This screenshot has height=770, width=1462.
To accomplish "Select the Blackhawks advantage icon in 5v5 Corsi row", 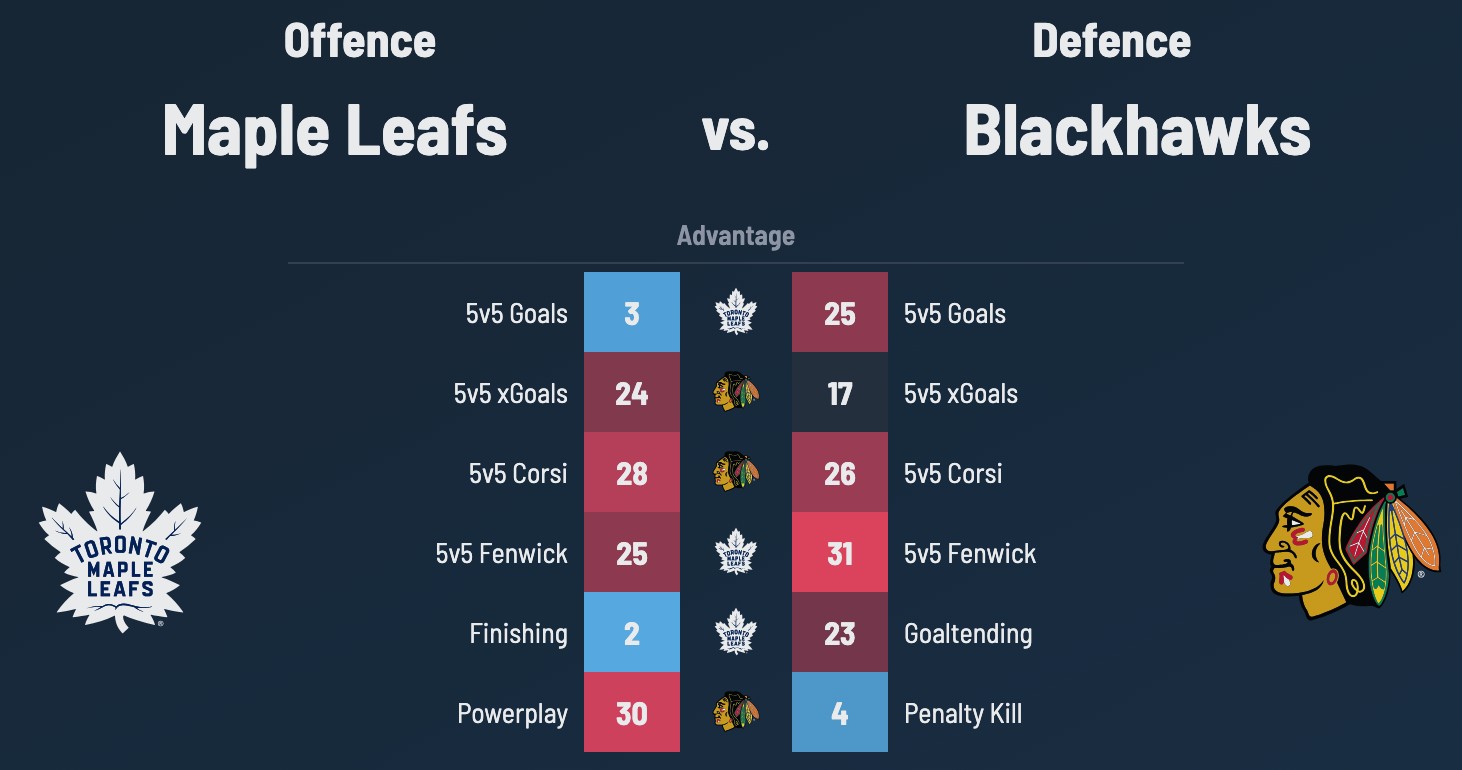I will [736, 472].
